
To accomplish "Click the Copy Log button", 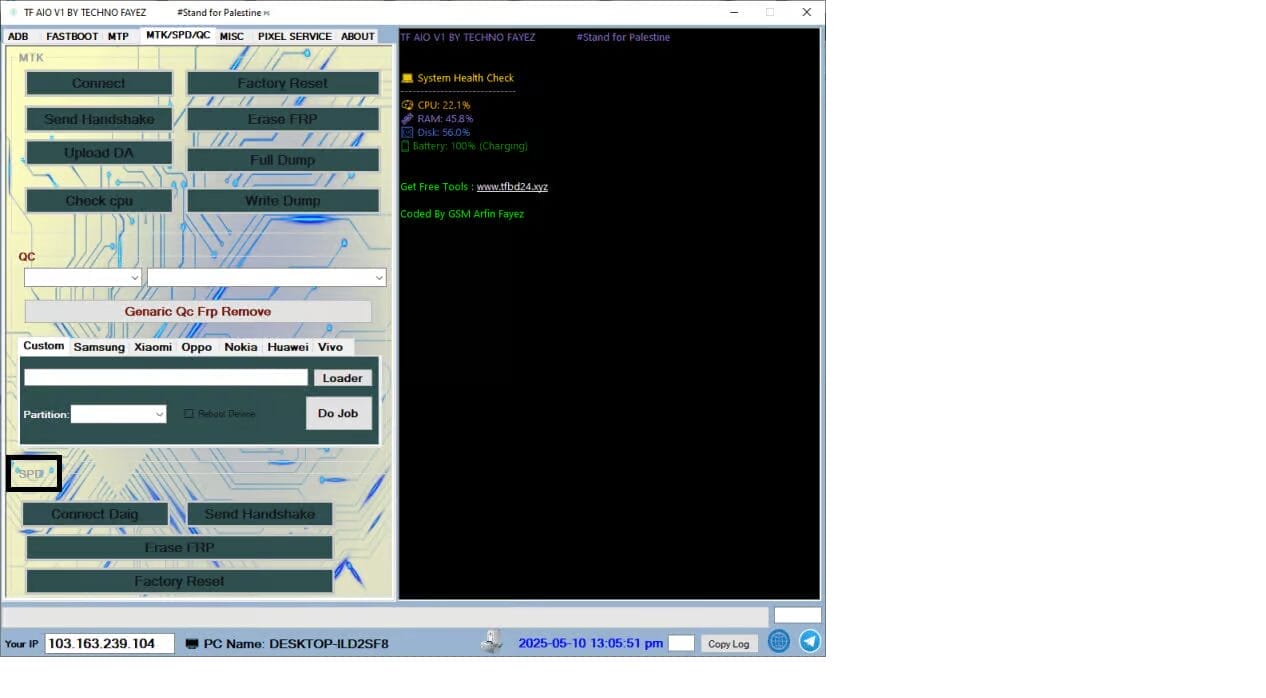I will click(x=729, y=644).
